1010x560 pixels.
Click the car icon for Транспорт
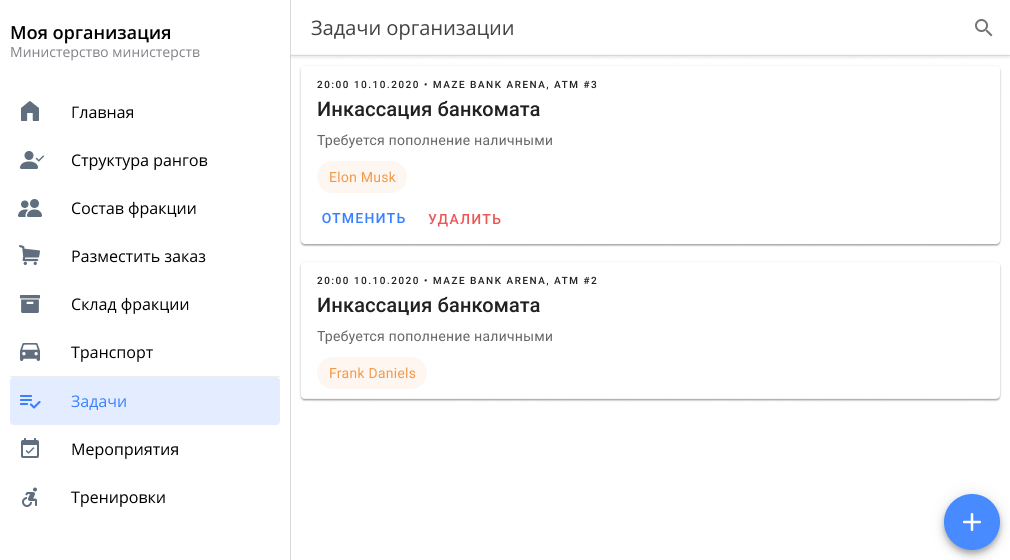(30, 352)
